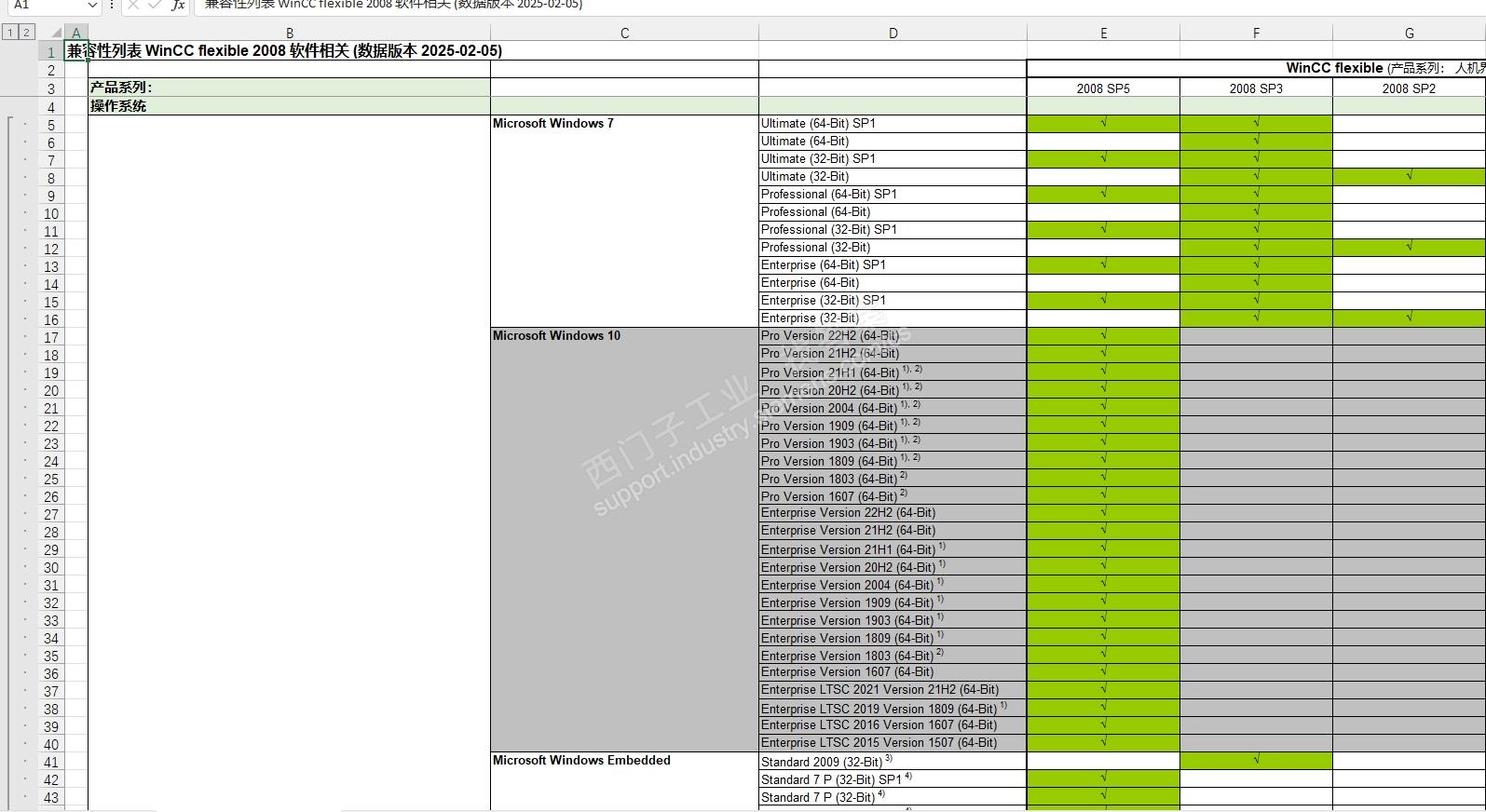Click the select-all corner triangle
1486x812 pixels.
click(57, 33)
